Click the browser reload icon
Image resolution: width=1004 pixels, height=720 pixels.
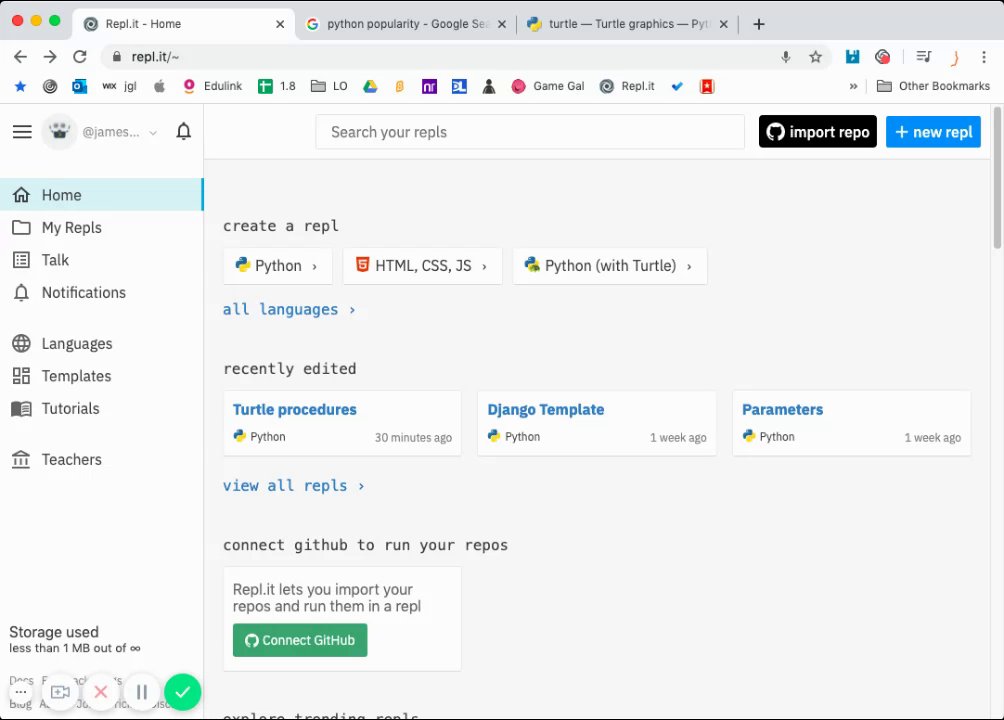pos(79,57)
